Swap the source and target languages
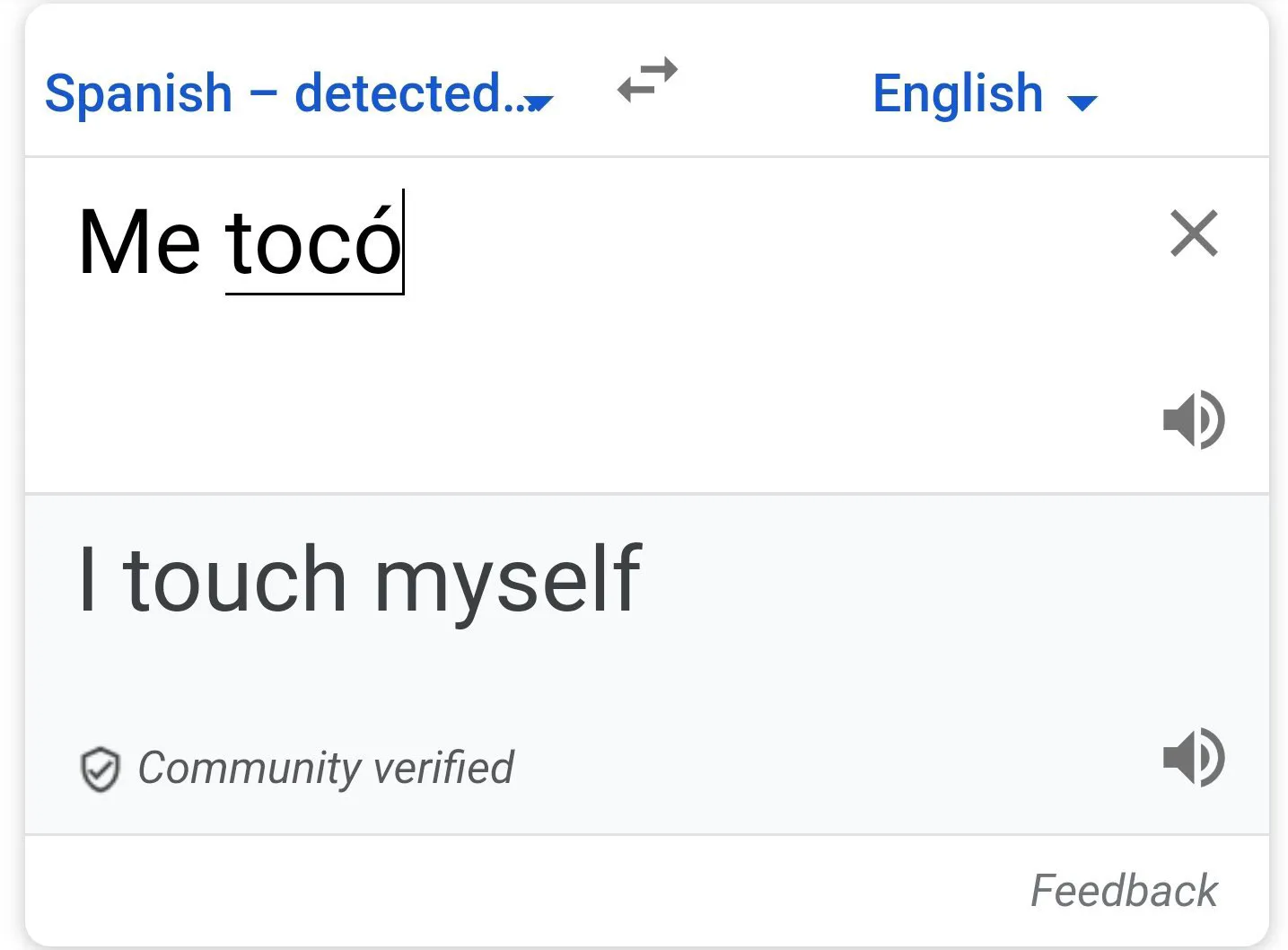The width and height of the screenshot is (1288, 950). (647, 81)
